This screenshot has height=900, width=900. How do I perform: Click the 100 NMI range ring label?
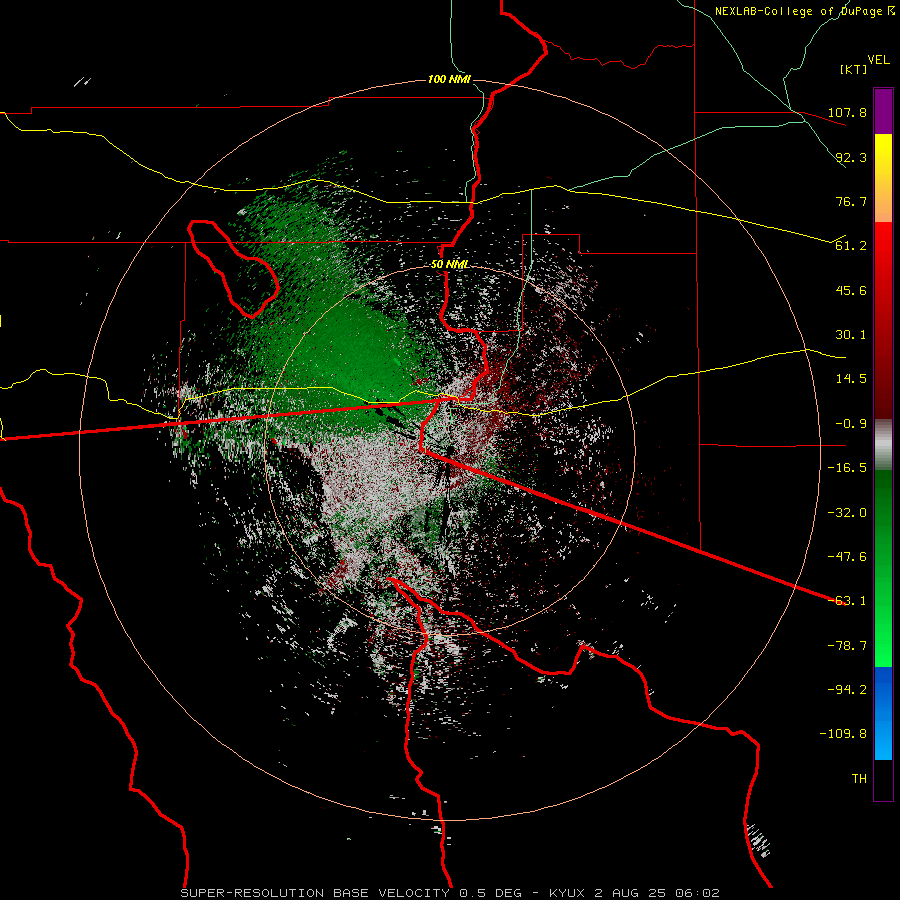click(x=449, y=79)
